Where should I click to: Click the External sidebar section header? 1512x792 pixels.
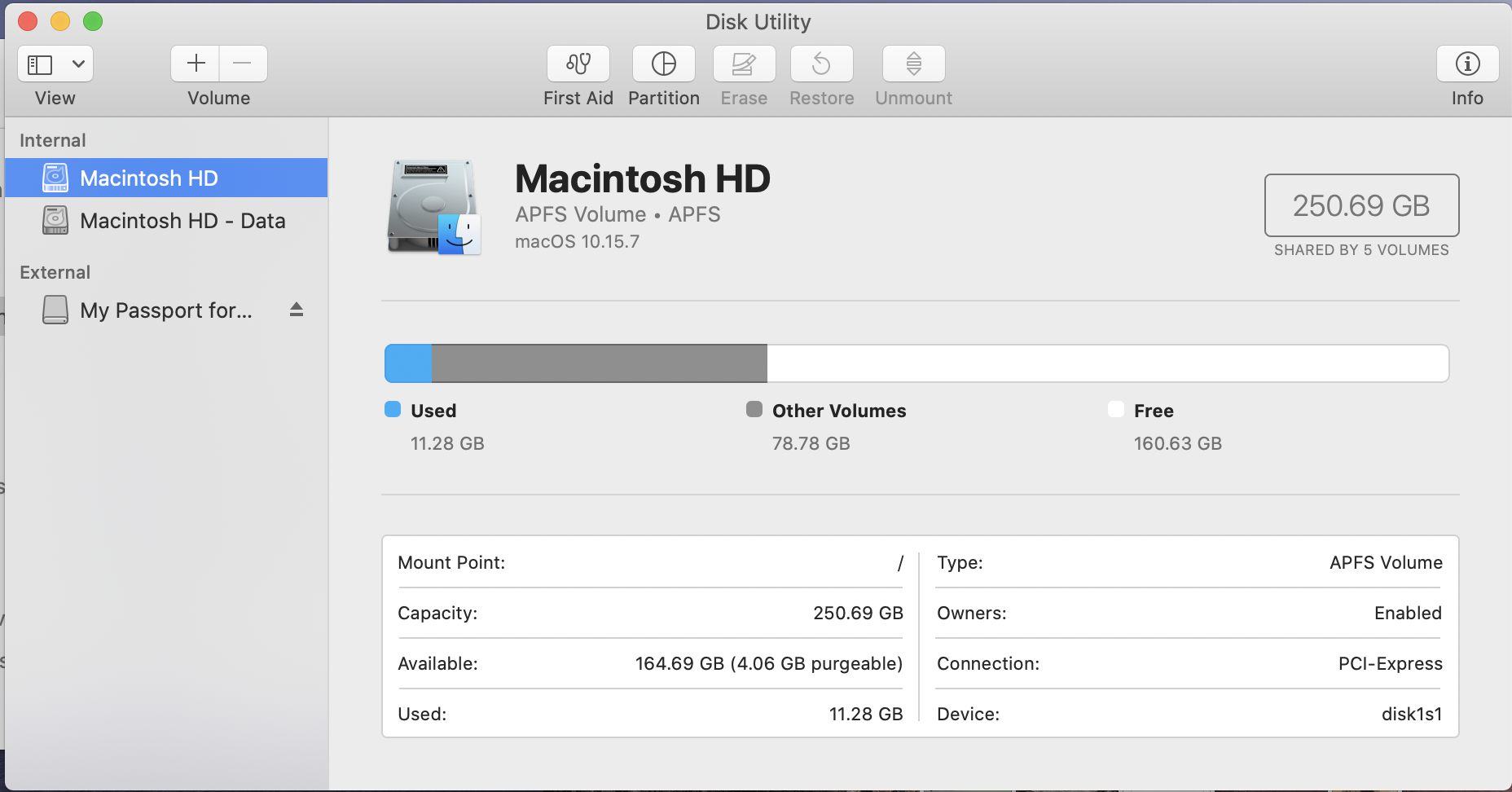(x=55, y=272)
